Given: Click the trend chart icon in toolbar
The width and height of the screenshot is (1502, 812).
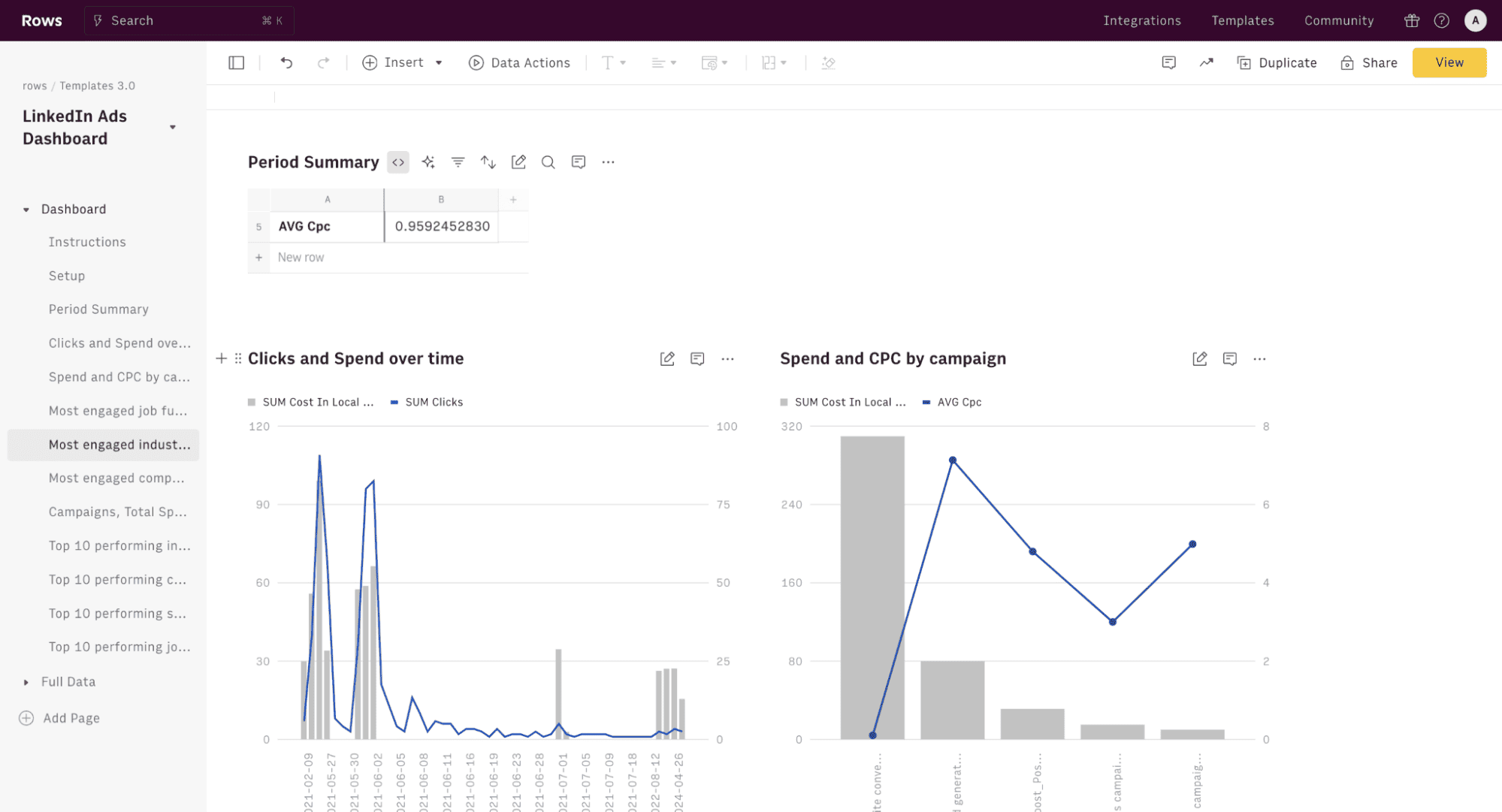Looking at the screenshot, I should [1206, 63].
